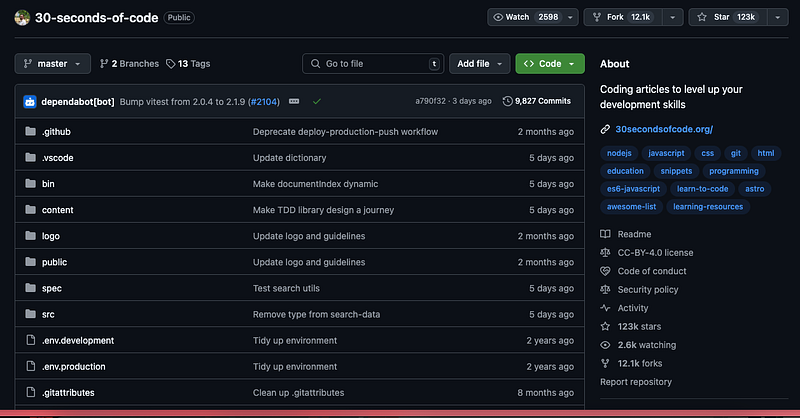Select the css topic tag
The image size is (800, 418).
pos(707,153)
